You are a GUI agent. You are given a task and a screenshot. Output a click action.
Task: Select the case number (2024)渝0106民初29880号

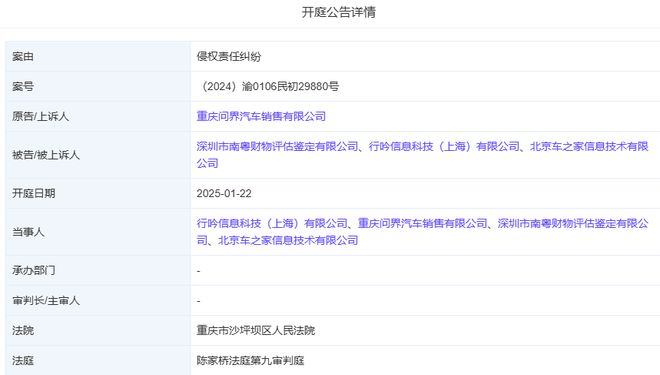[x=268, y=86]
